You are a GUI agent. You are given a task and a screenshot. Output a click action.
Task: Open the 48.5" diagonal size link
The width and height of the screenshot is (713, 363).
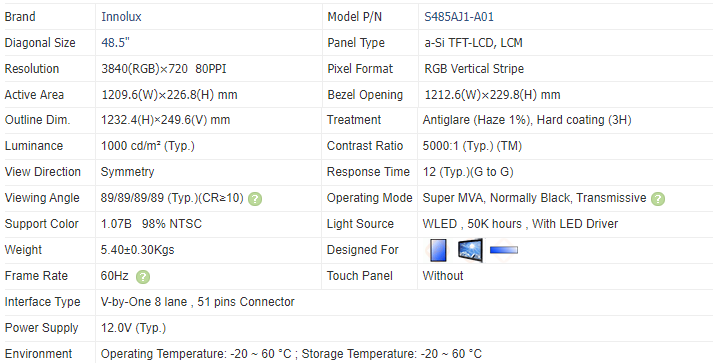click(115, 43)
